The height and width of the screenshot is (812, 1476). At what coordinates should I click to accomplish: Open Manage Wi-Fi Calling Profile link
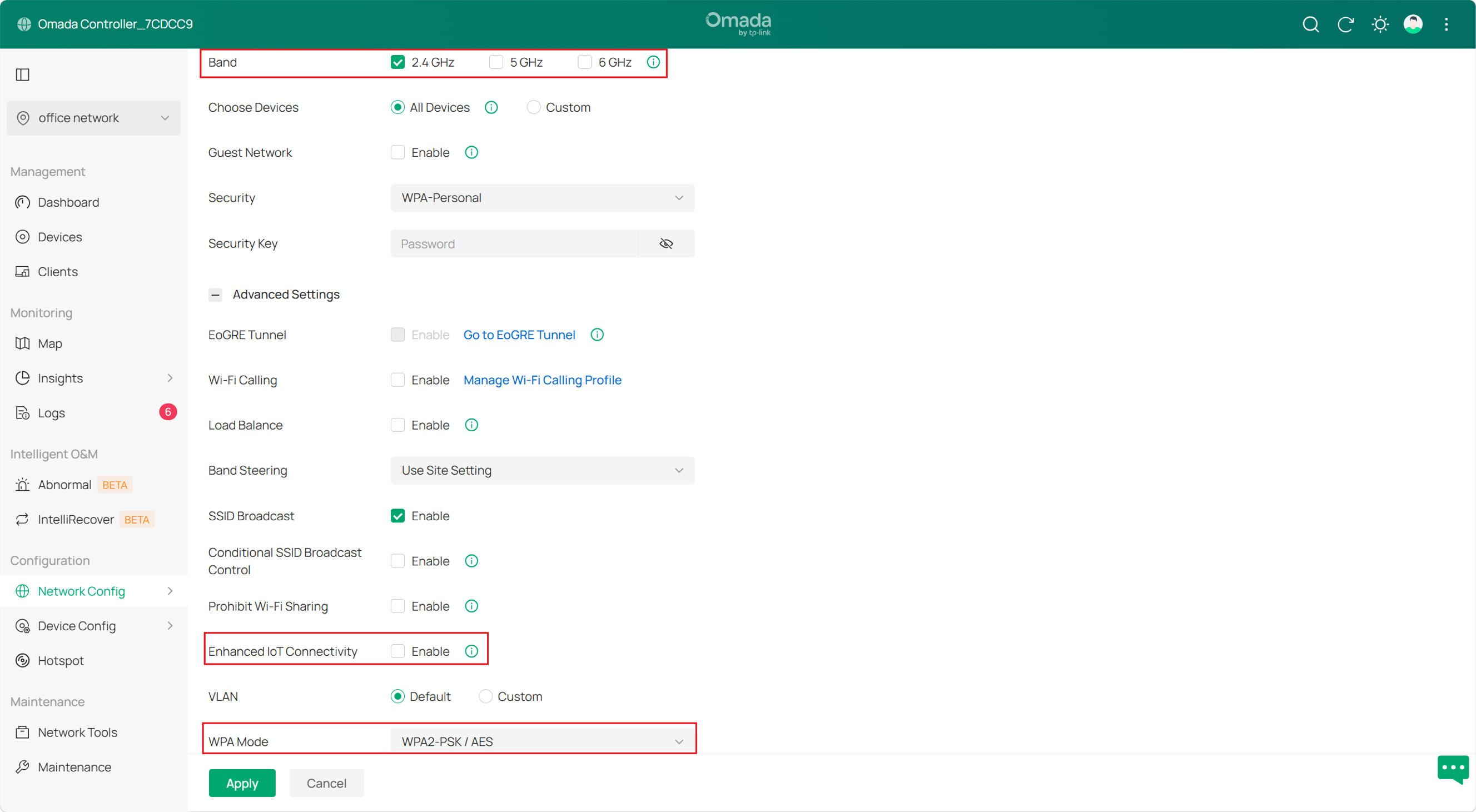pos(542,380)
